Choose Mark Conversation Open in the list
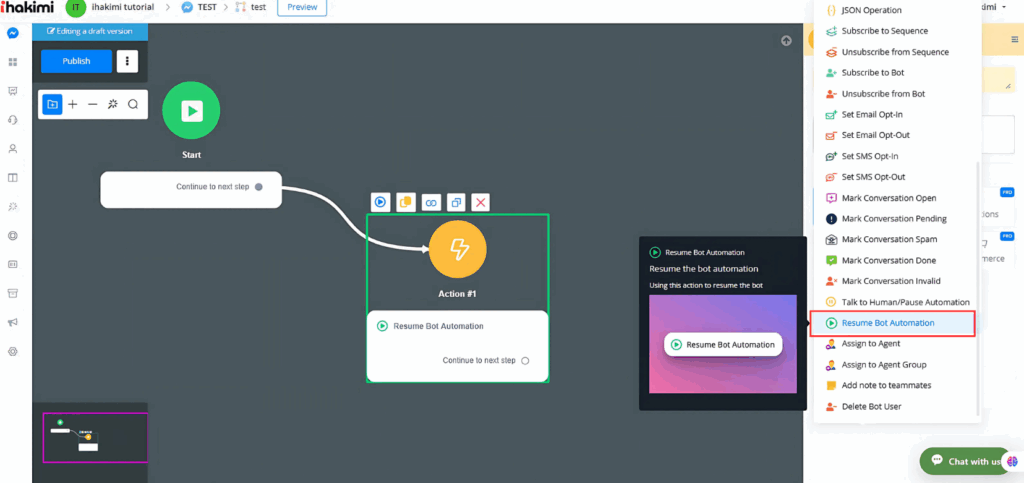 pos(888,198)
